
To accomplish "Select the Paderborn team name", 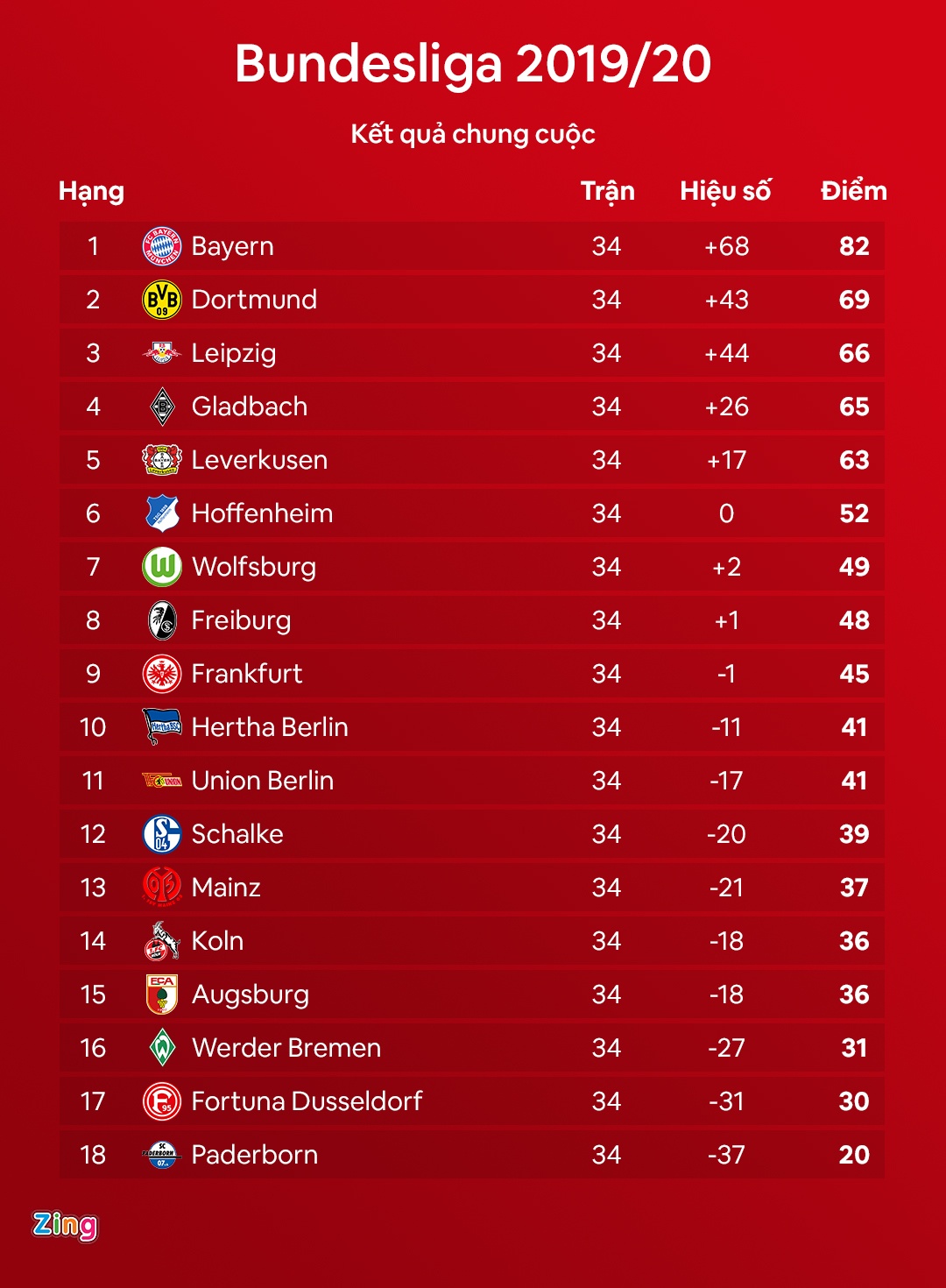I will (x=255, y=1155).
